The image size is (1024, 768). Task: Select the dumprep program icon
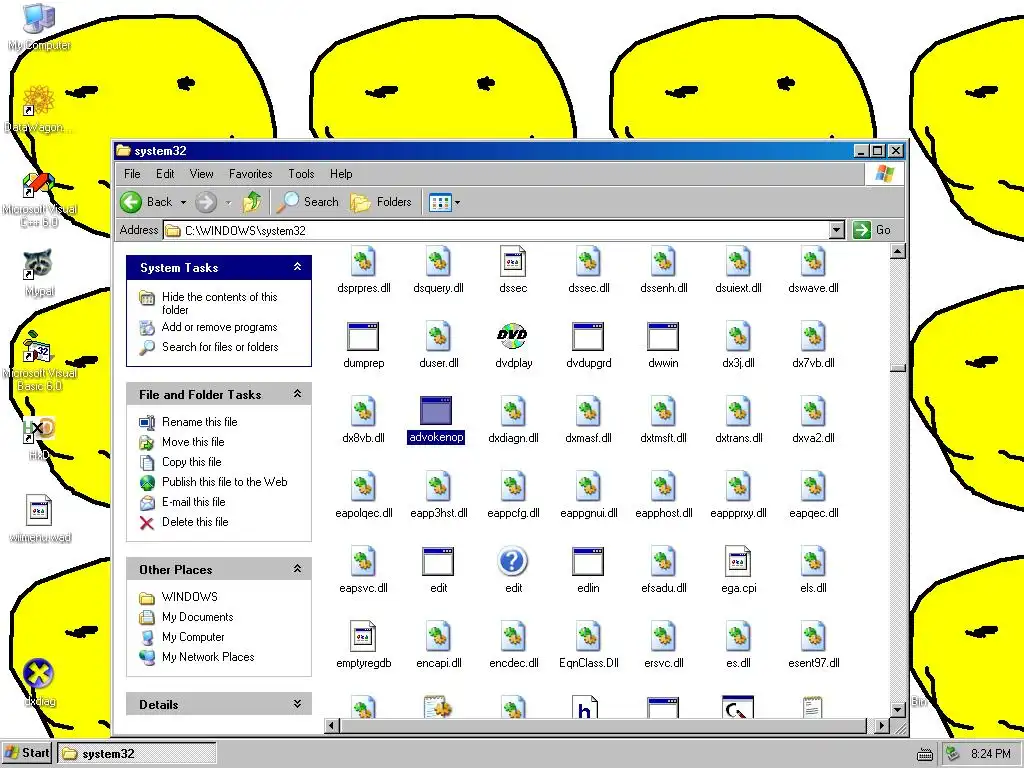[x=363, y=337]
